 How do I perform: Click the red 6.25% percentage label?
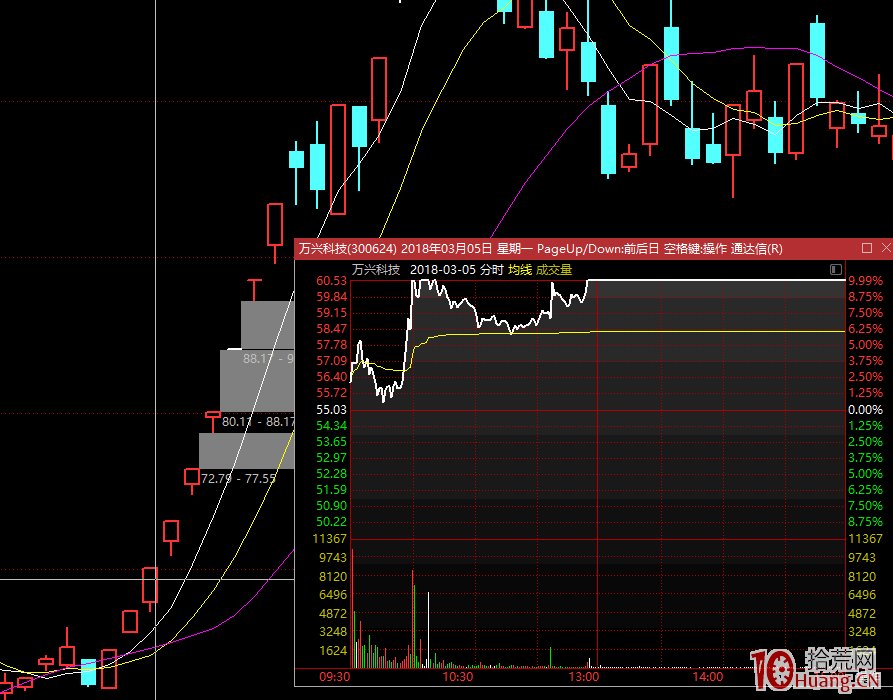point(866,329)
